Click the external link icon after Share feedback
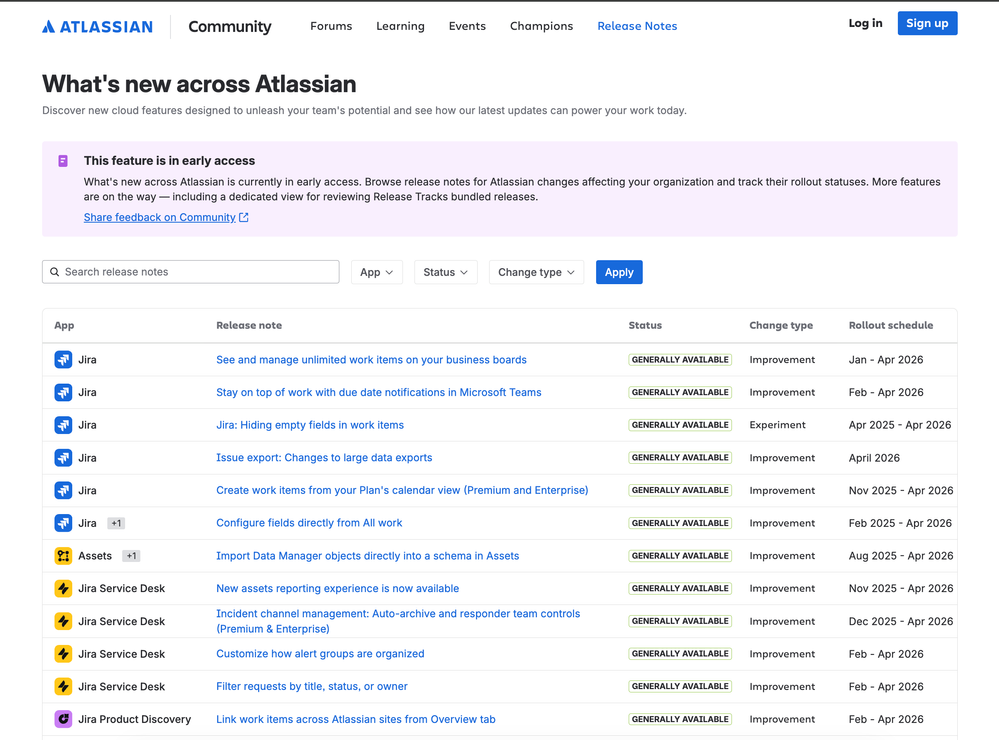The height and width of the screenshot is (740, 999). [243, 217]
